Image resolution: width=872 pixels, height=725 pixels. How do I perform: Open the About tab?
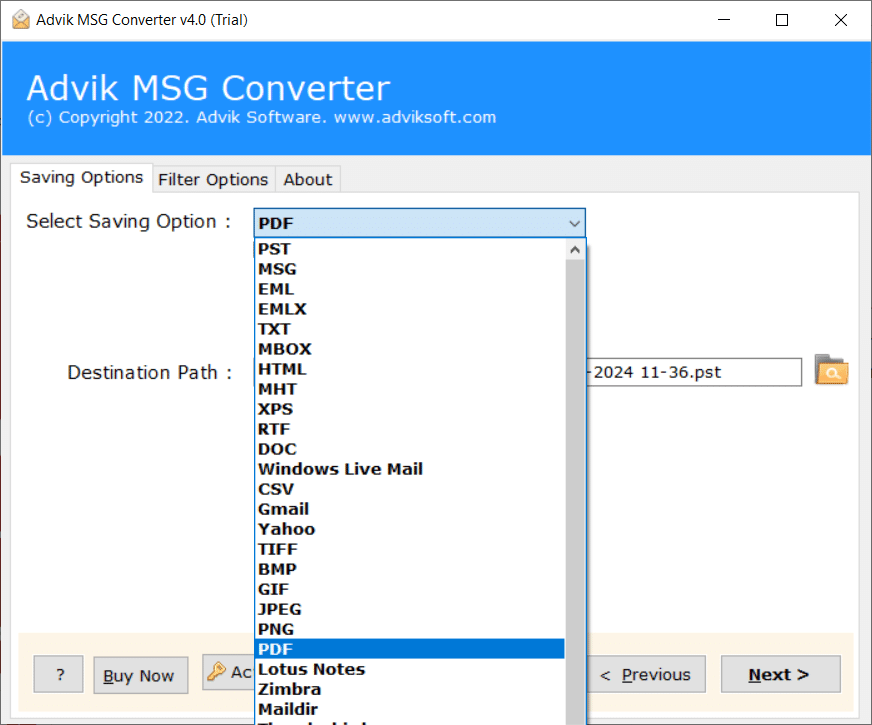click(308, 180)
